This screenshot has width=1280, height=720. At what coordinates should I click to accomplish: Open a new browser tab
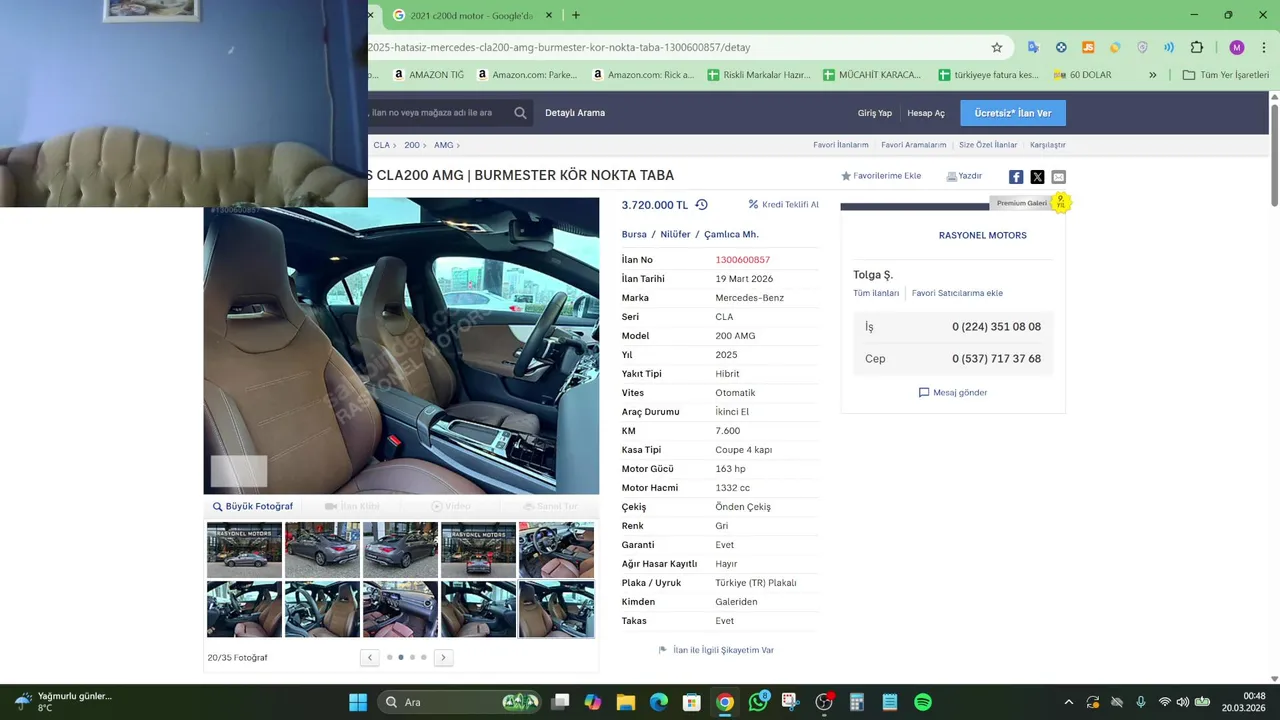[x=576, y=15]
